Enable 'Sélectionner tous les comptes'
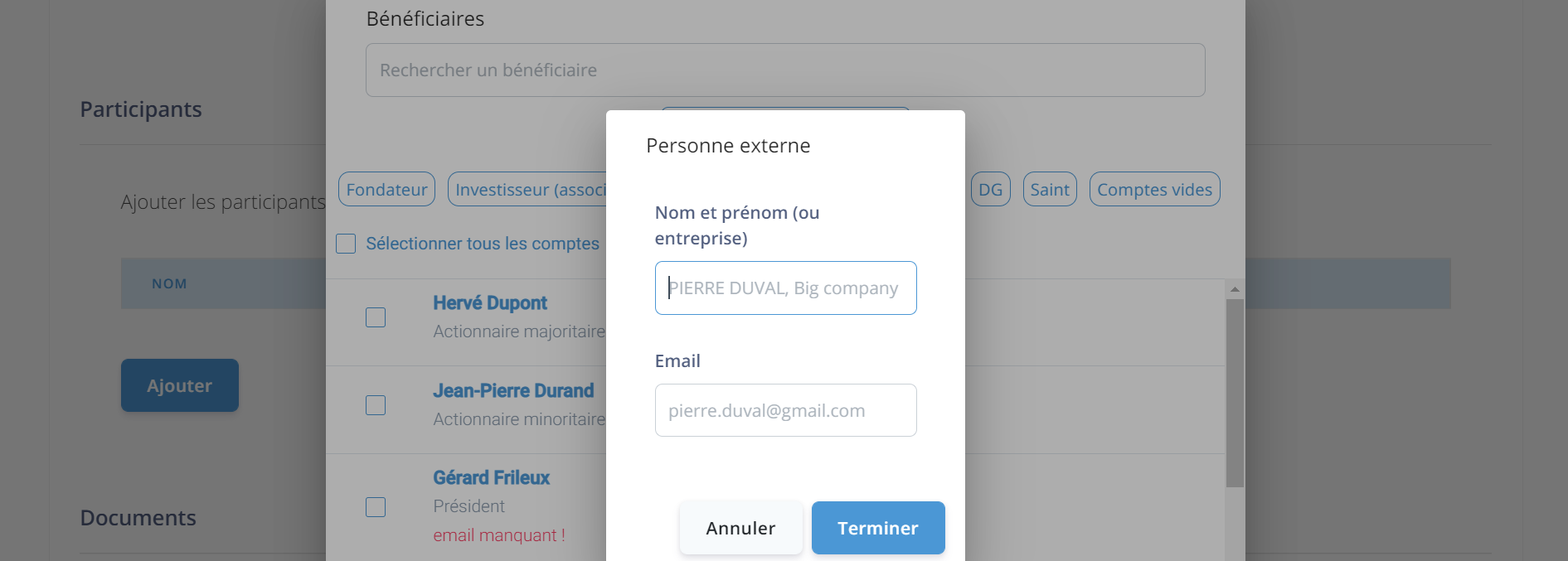Image resolution: width=1568 pixels, height=561 pixels. coord(346,243)
